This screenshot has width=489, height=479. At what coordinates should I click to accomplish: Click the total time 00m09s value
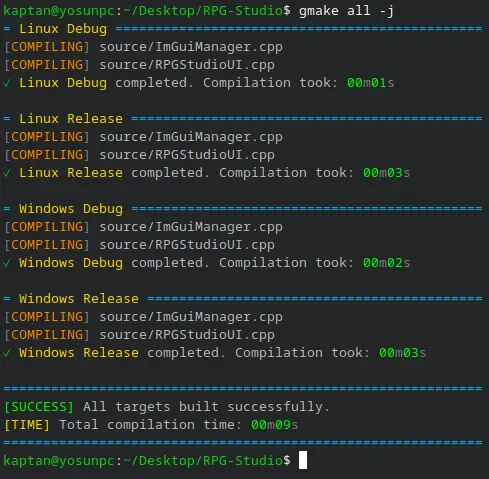tap(275, 425)
